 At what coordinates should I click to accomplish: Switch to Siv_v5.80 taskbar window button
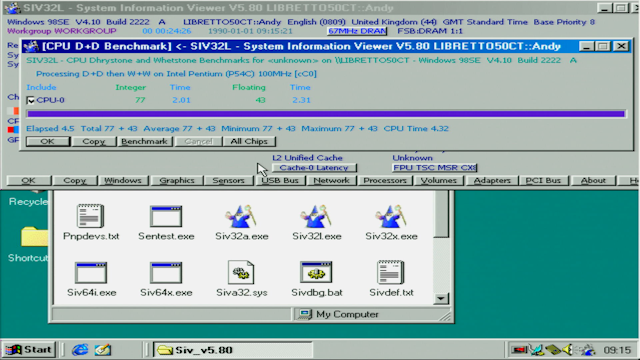(233, 350)
